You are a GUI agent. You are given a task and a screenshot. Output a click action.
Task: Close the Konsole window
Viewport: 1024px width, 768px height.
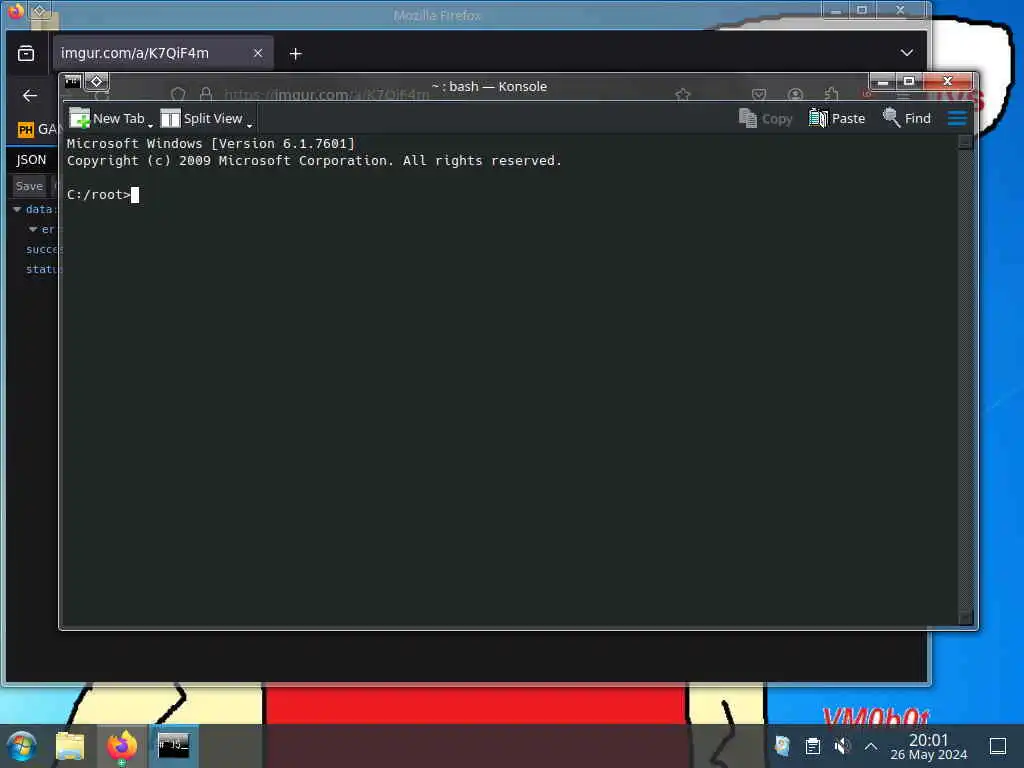pyautogui.click(x=948, y=82)
